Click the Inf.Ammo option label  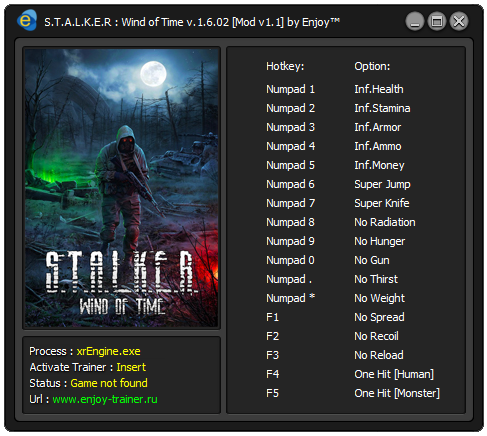tap(378, 146)
